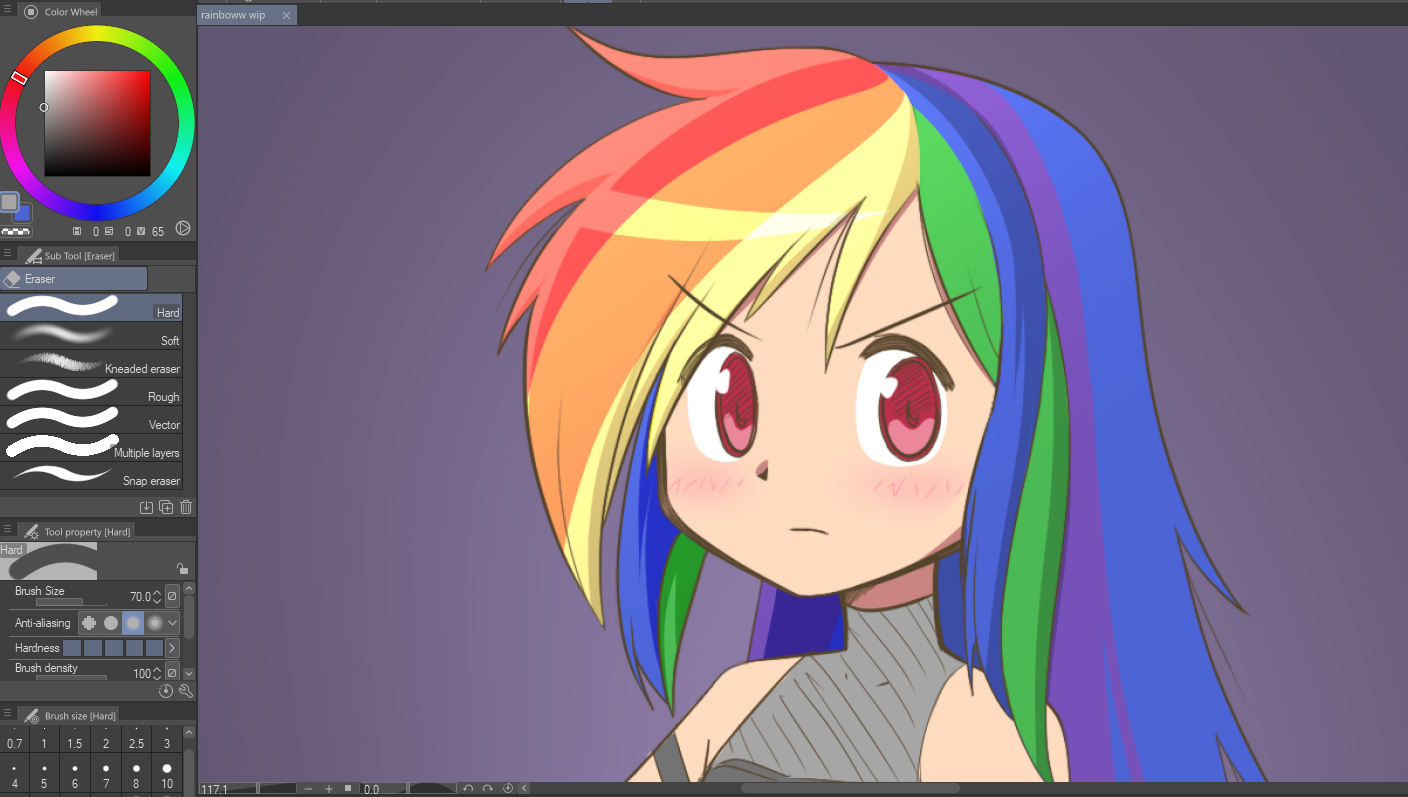The image size is (1408, 797).
Task: Set Hardness to the first level box
Action: point(72,648)
